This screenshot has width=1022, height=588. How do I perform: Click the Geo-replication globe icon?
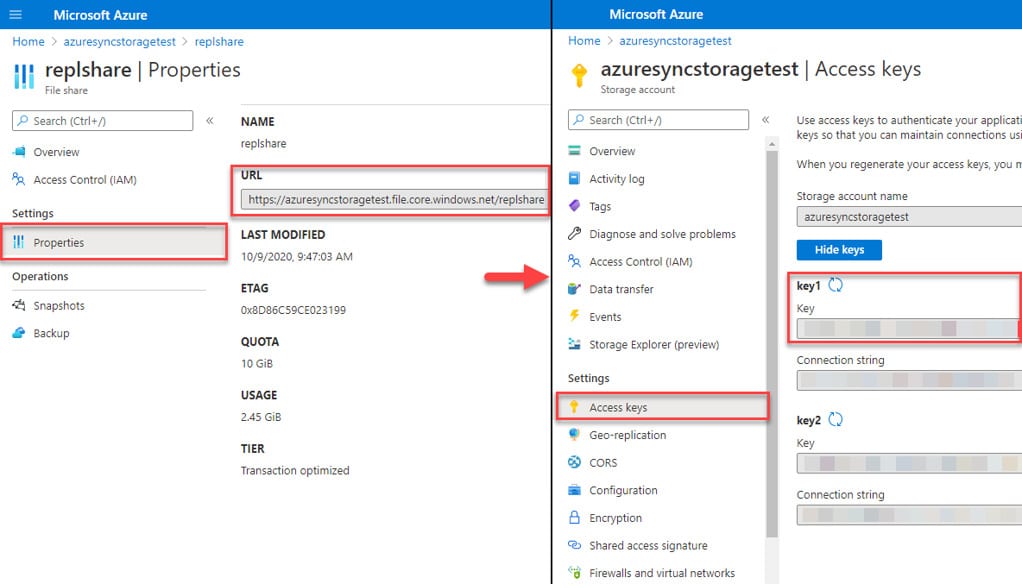[x=574, y=434]
